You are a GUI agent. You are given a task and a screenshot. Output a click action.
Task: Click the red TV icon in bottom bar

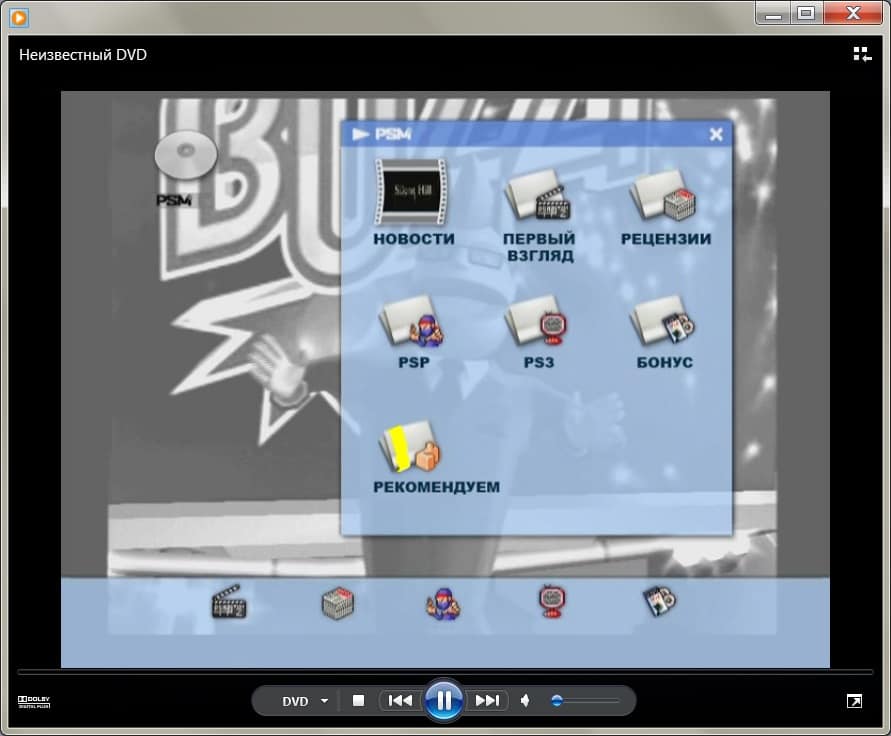point(552,601)
